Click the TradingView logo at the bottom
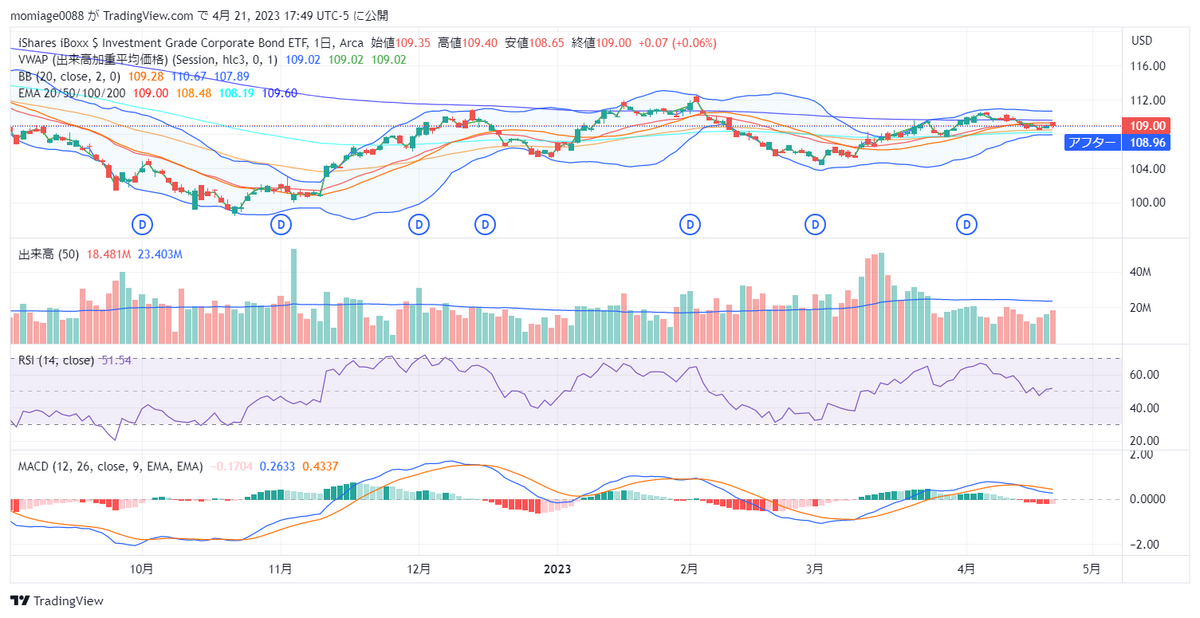The width and height of the screenshot is (1200, 618). 57,601
